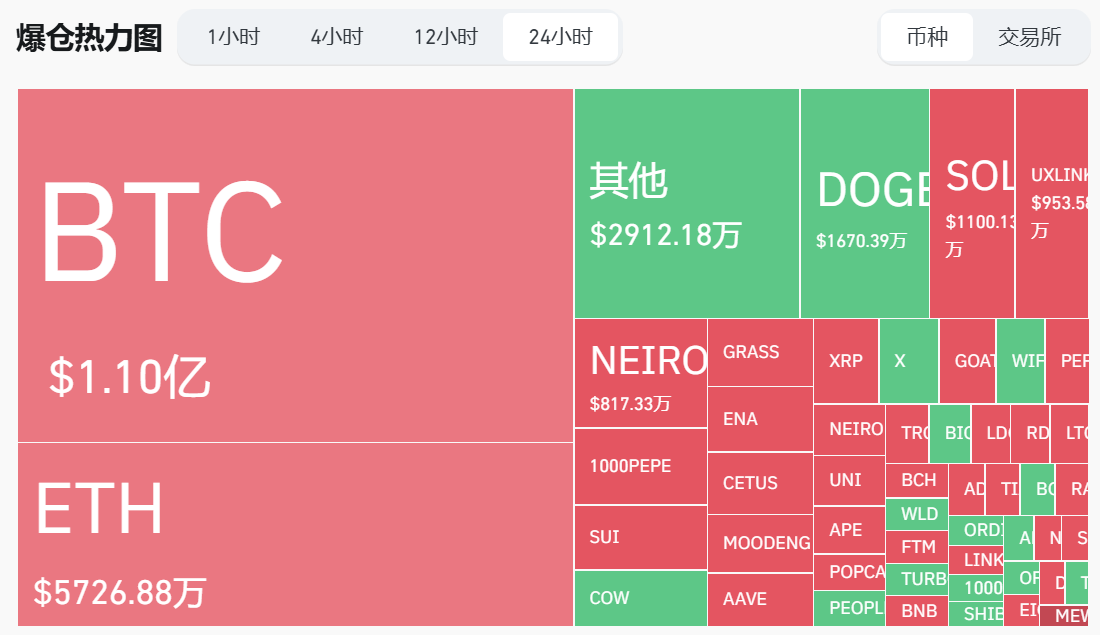
Task: Select the MOODENG tile
Action: 760,543
